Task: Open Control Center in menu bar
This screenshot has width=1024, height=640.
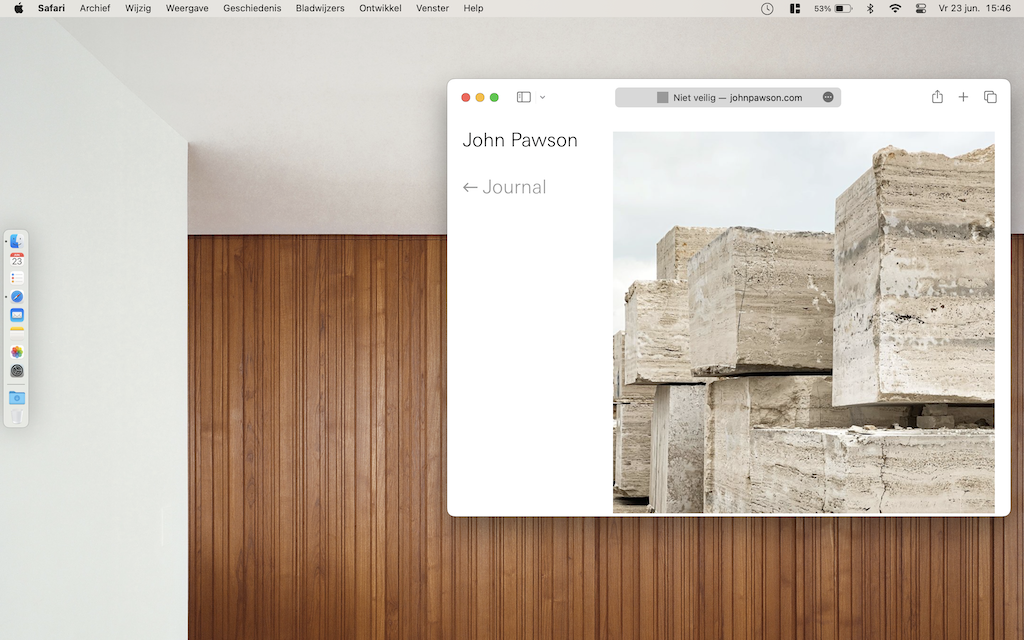Action: [921, 8]
